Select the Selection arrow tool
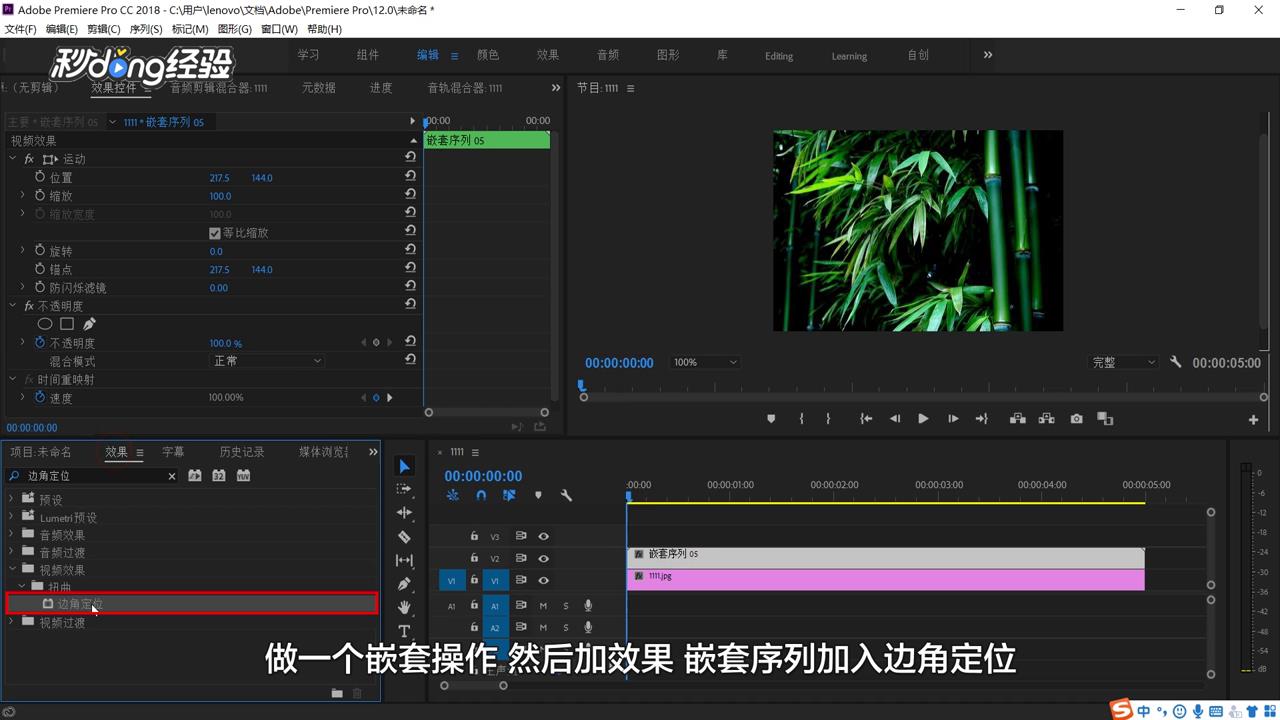This screenshot has height=720, width=1280. [x=404, y=466]
